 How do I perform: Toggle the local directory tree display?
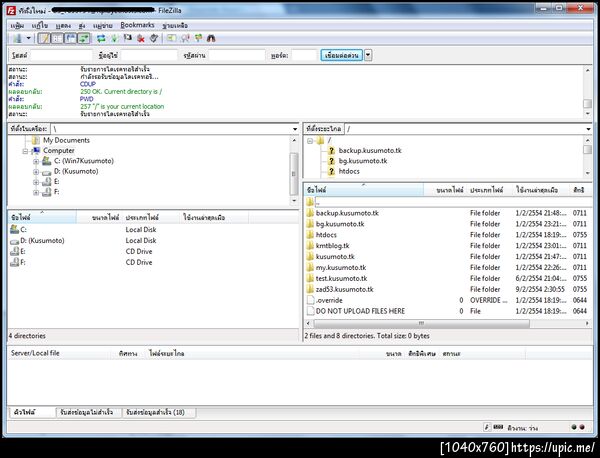(57, 38)
